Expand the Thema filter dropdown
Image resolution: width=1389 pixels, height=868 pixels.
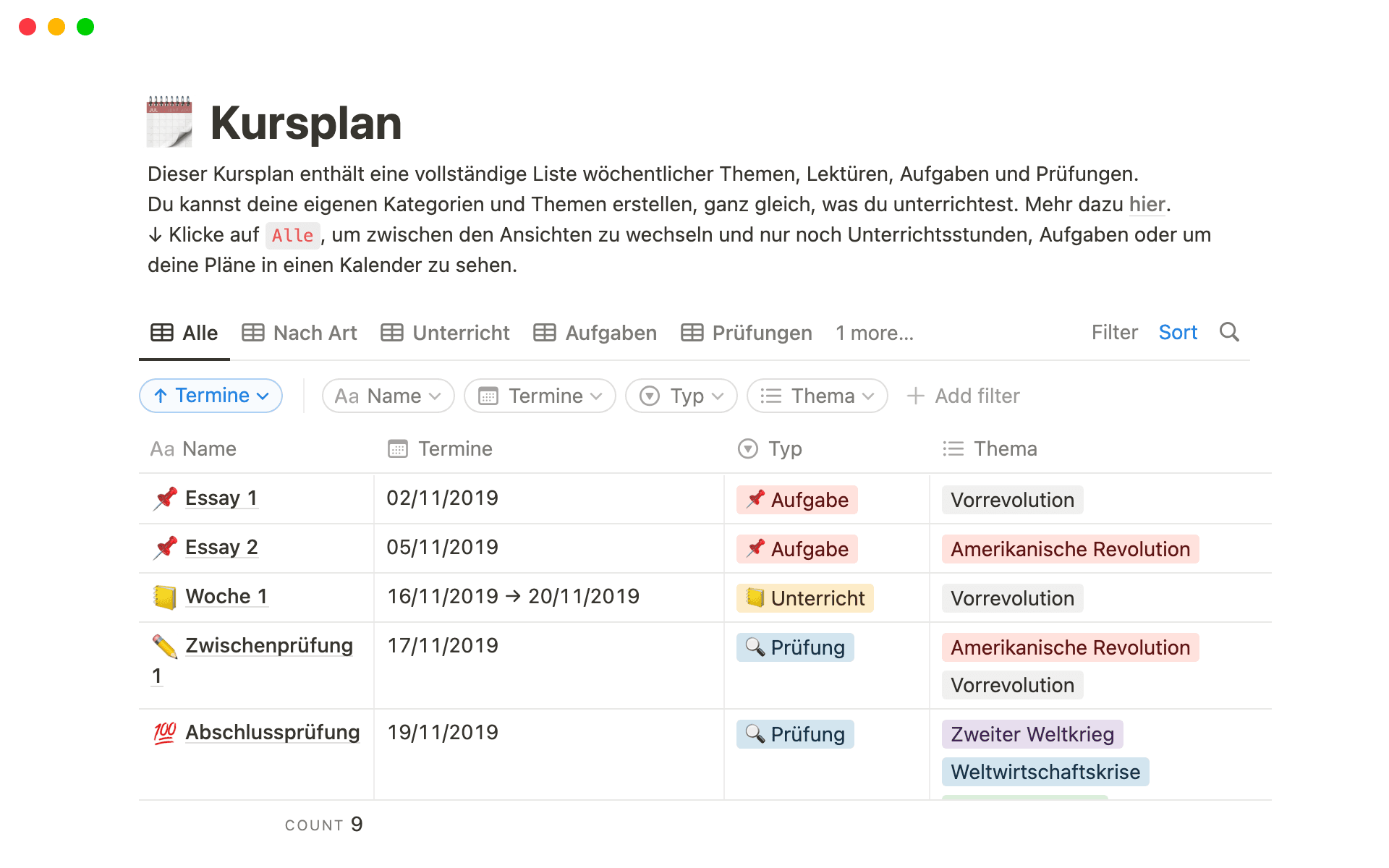click(817, 396)
